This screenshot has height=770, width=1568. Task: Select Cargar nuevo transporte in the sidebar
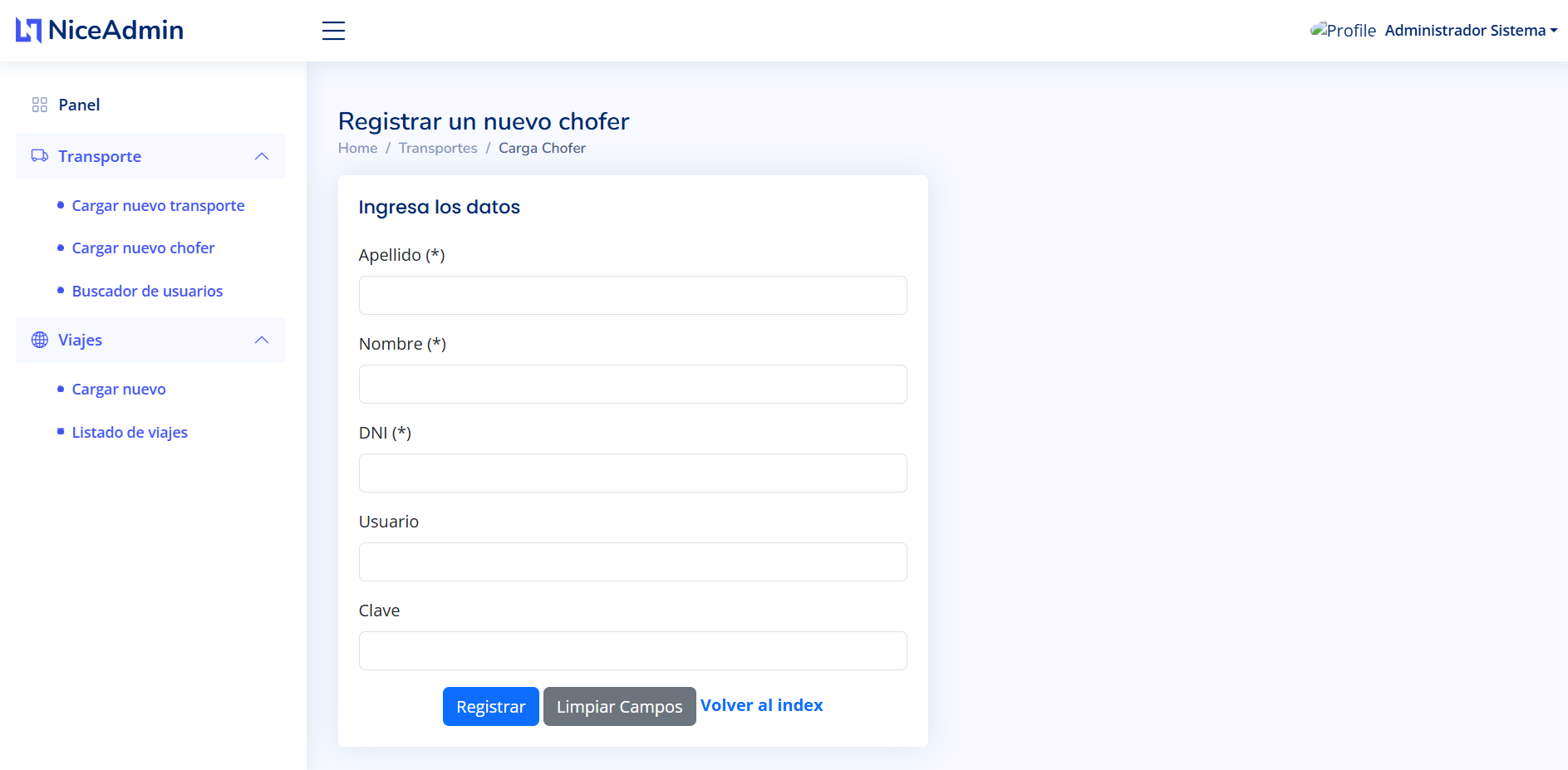click(x=157, y=205)
